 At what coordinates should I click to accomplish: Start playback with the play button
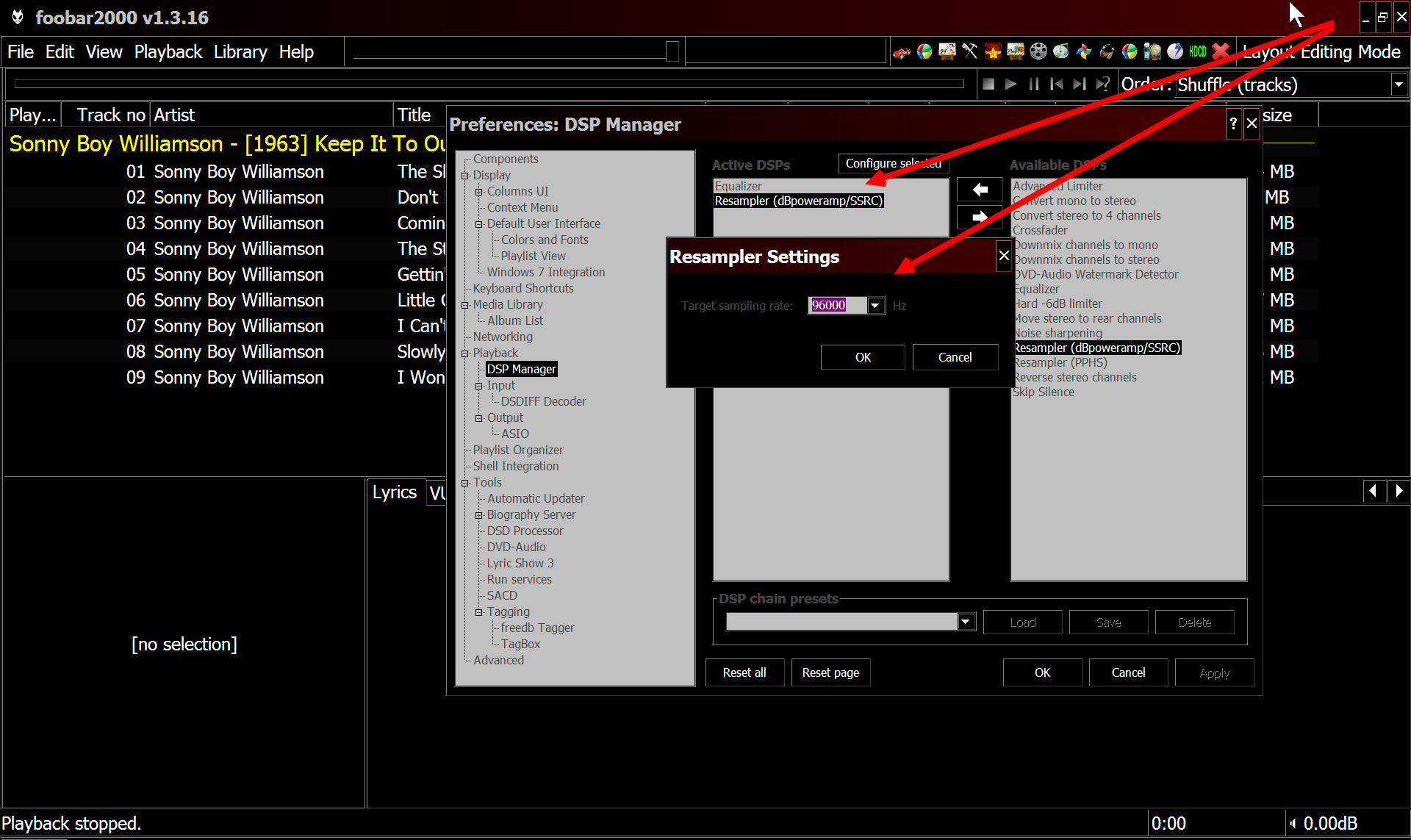(x=1010, y=85)
